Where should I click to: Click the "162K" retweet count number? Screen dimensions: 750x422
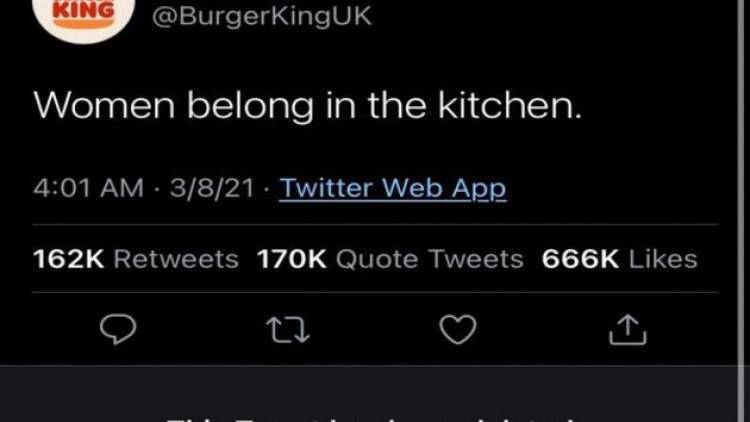coord(69,259)
